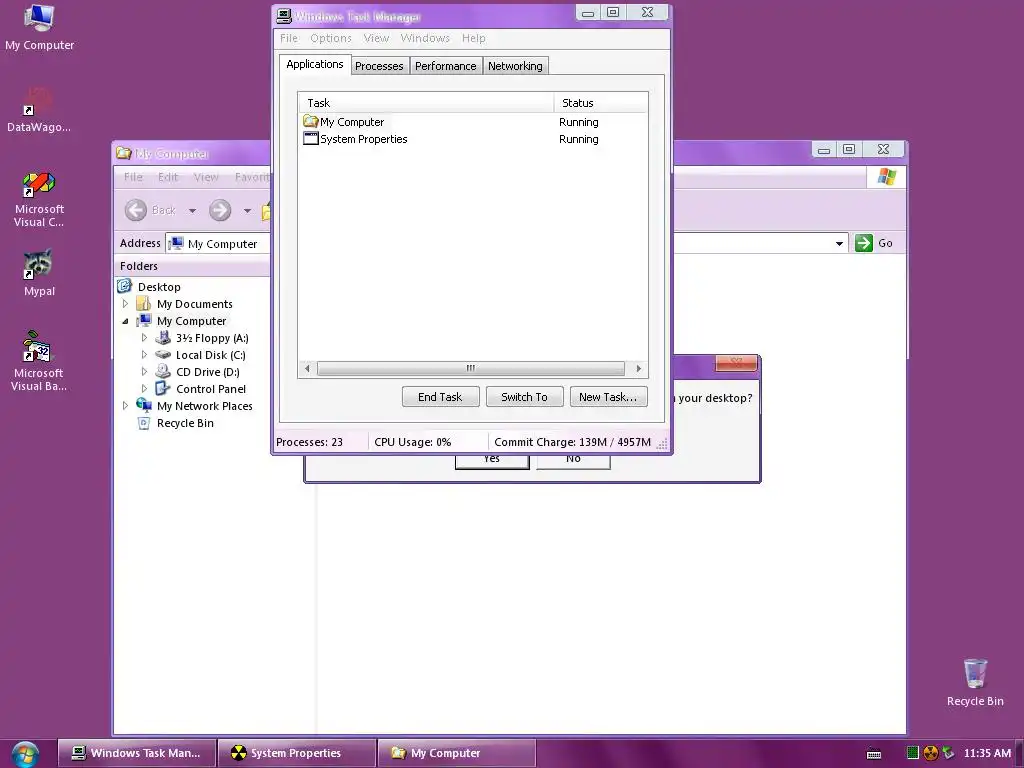This screenshot has width=1024, height=768.
Task: Click the horizontal scrollbar thumb in task list
Action: 471,368
